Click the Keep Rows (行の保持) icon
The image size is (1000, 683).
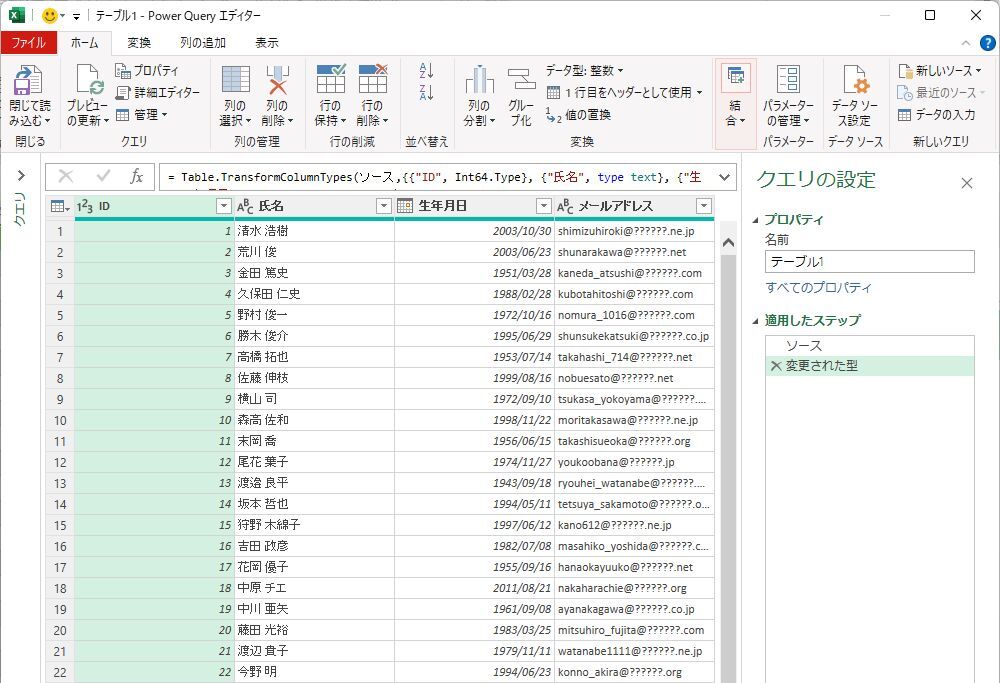point(331,79)
